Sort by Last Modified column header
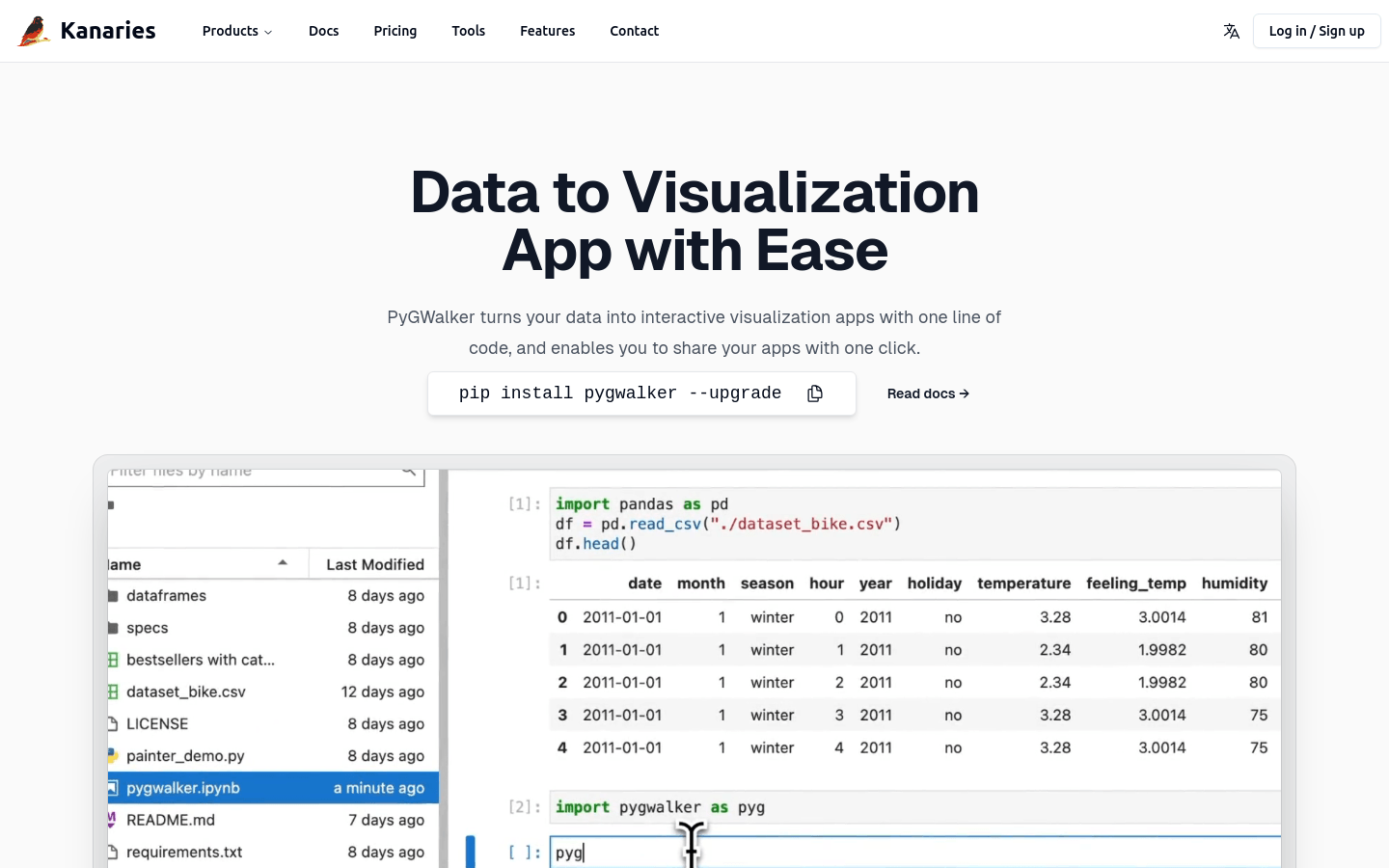 (374, 564)
